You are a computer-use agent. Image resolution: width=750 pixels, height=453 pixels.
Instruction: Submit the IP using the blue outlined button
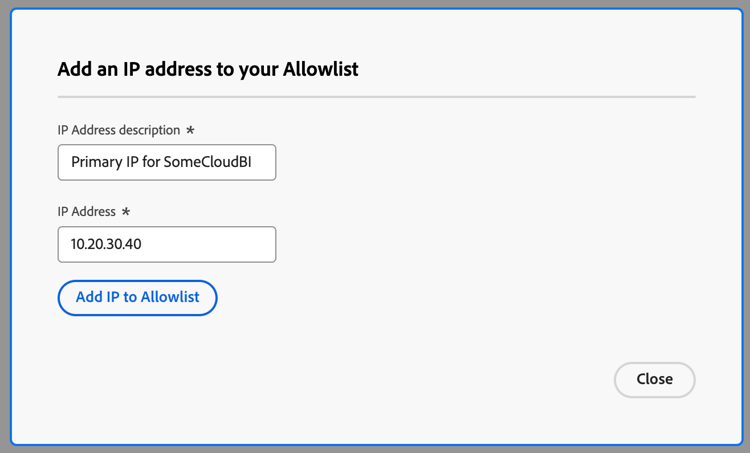point(137,298)
